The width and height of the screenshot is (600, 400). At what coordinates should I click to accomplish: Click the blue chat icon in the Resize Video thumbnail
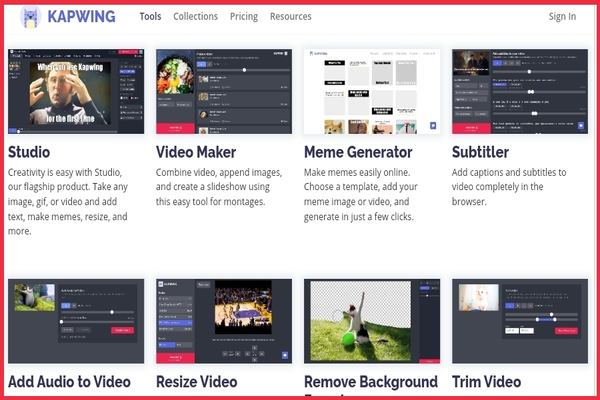[x=285, y=355]
